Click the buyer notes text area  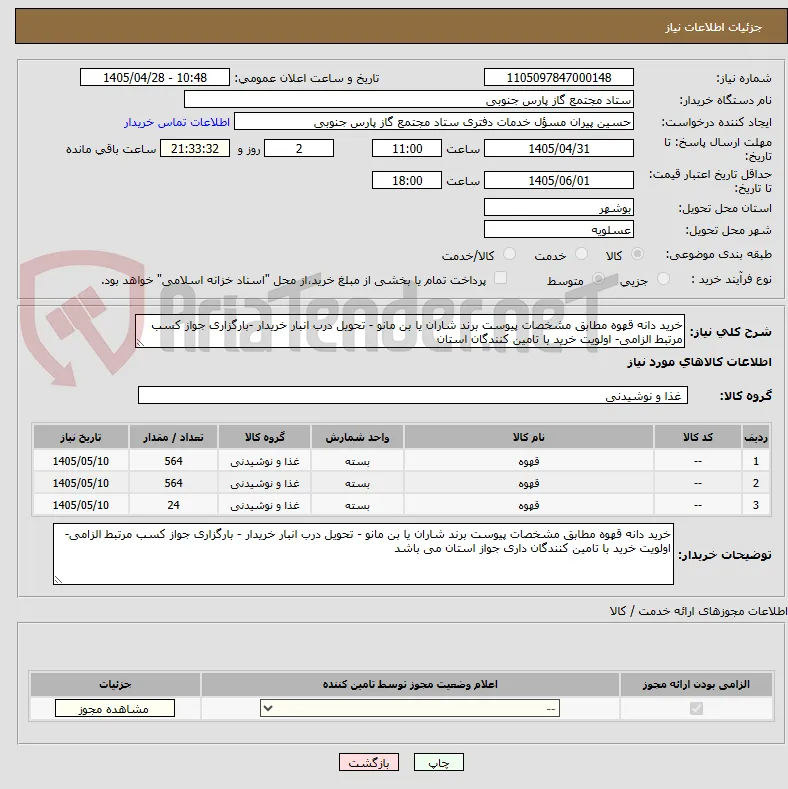(363, 554)
